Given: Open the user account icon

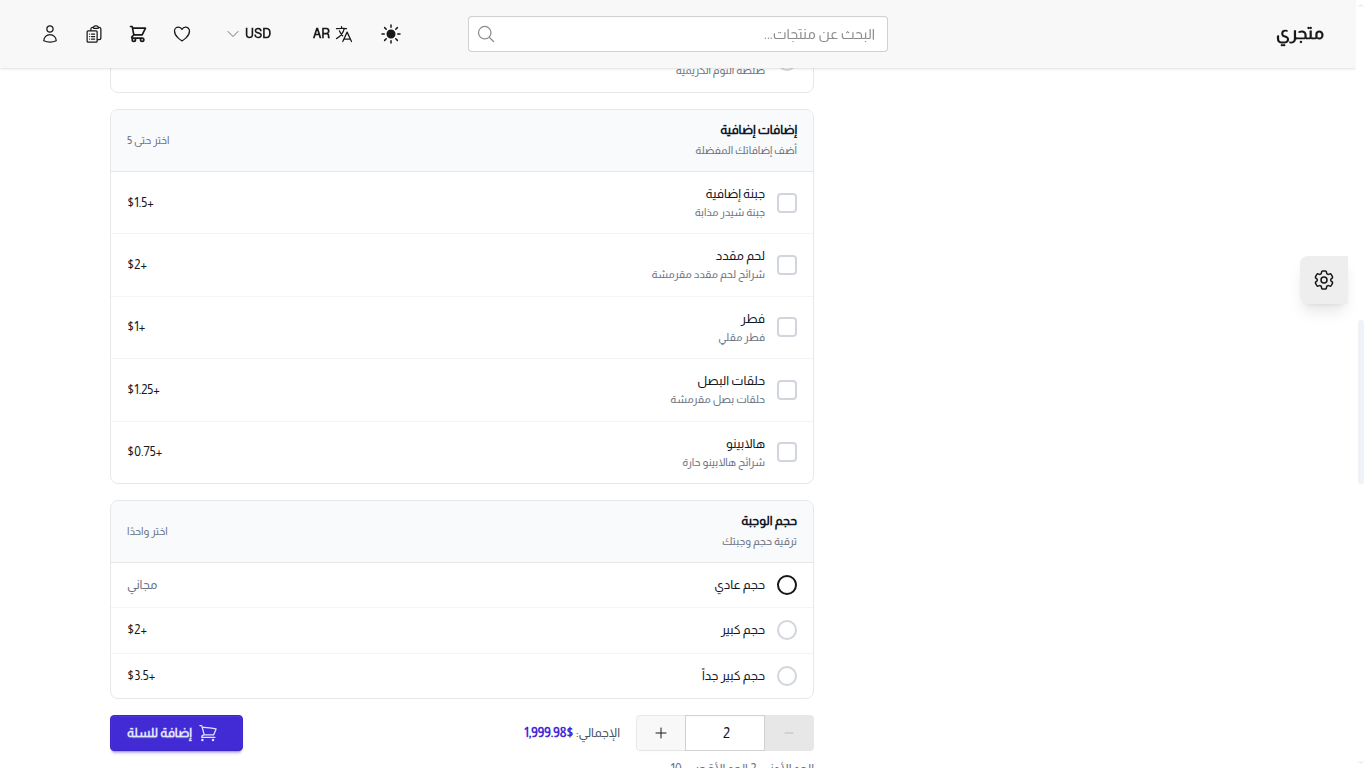Looking at the screenshot, I should click(x=50, y=33).
